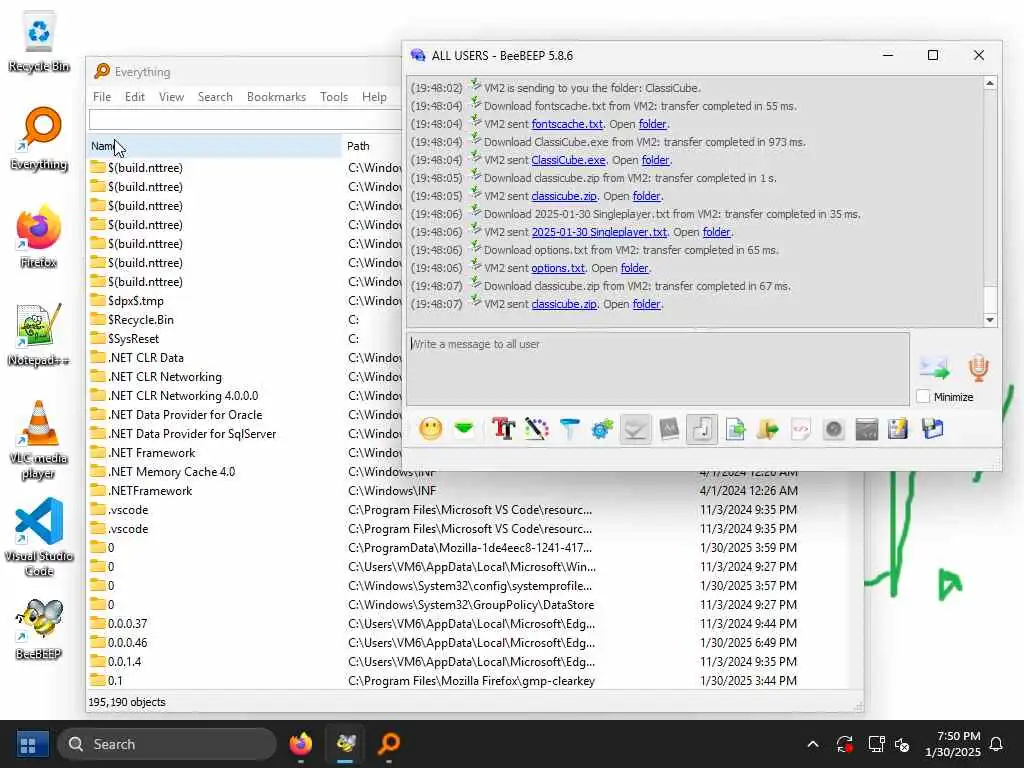This screenshot has width=1024, height=768.
Task: Toggle the gray dictionary book icon
Action: [x=669, y=429]
